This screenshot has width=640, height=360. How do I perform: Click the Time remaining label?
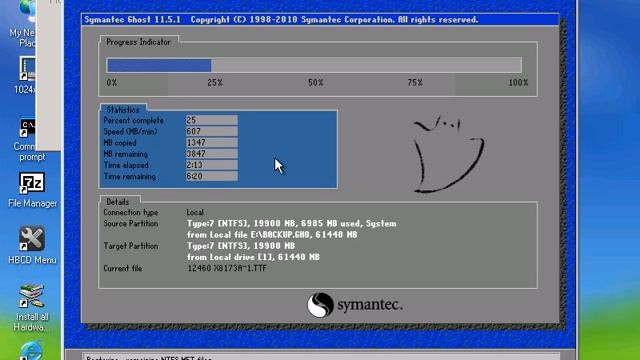click(x=129, y=177)
